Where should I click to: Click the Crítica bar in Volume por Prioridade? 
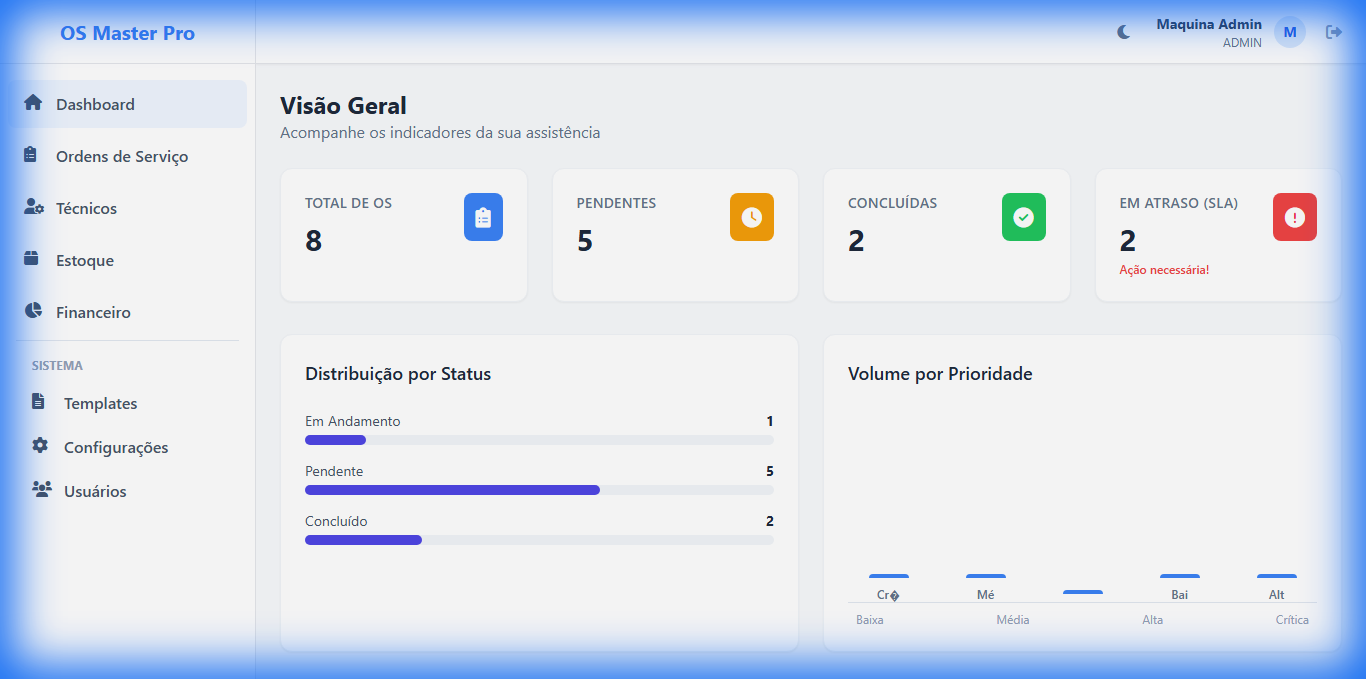(x=1277, y=578)
